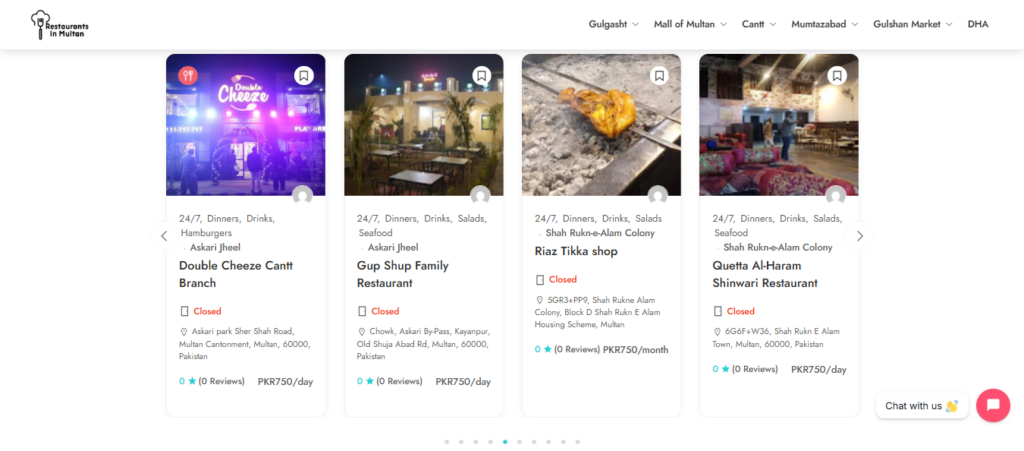Image resolution: width=1024 pixels, height=451 pixels.
Task: Click the Restaurants in Multan logo
Action: [58, 24]
